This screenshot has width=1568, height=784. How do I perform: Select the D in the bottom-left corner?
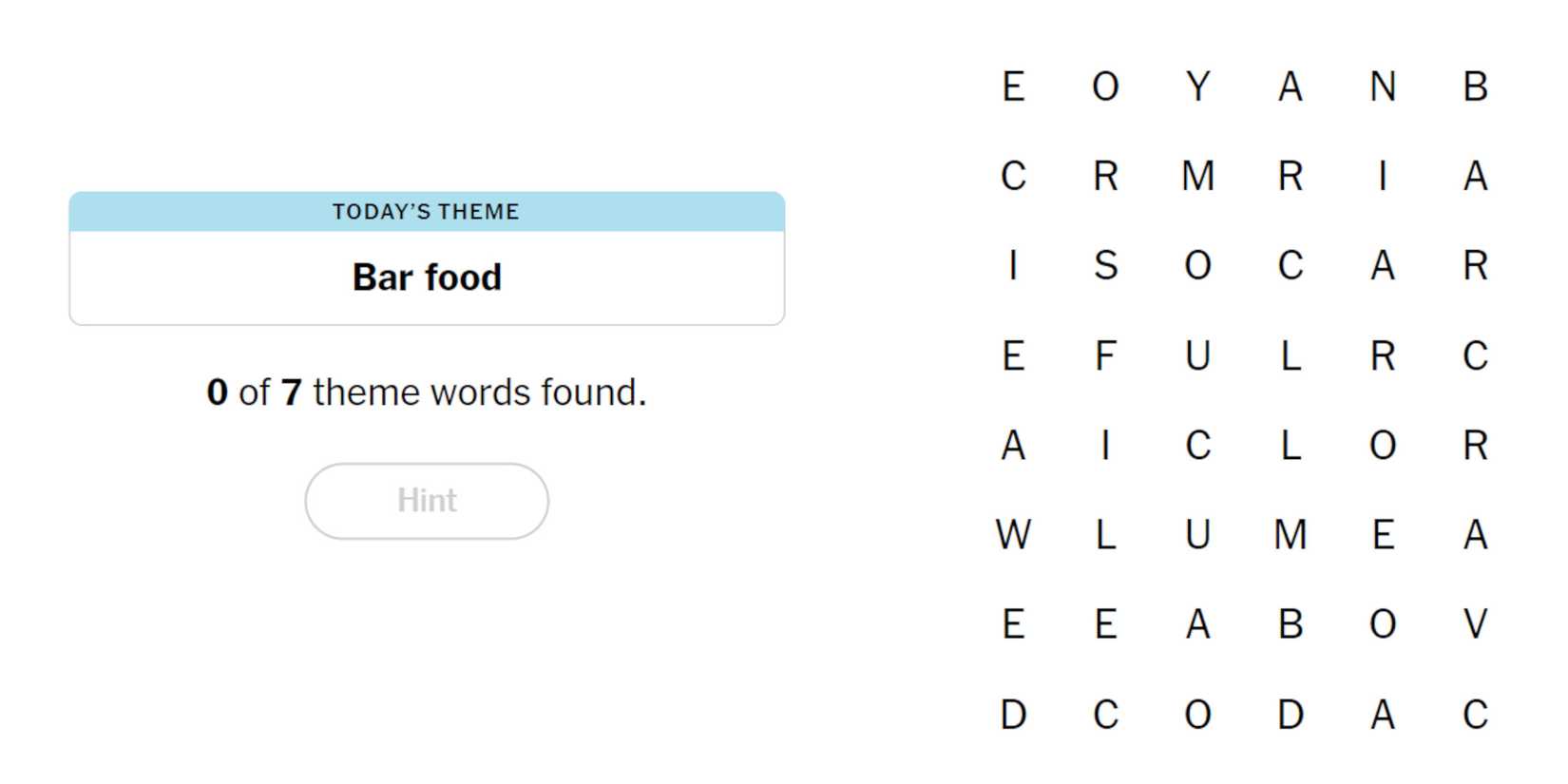click(x=1013, y=715)
